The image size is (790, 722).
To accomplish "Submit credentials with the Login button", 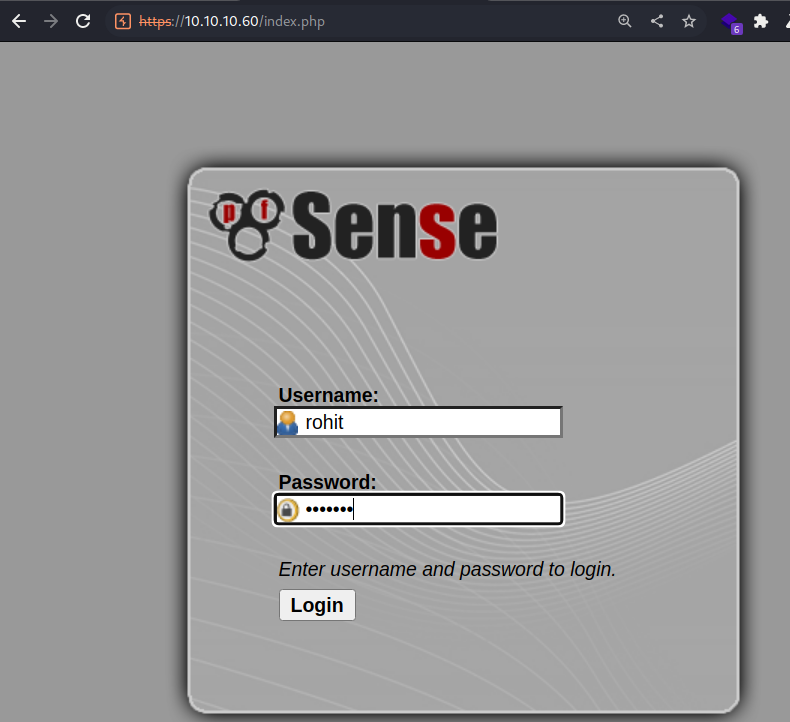I will (317, 605).
